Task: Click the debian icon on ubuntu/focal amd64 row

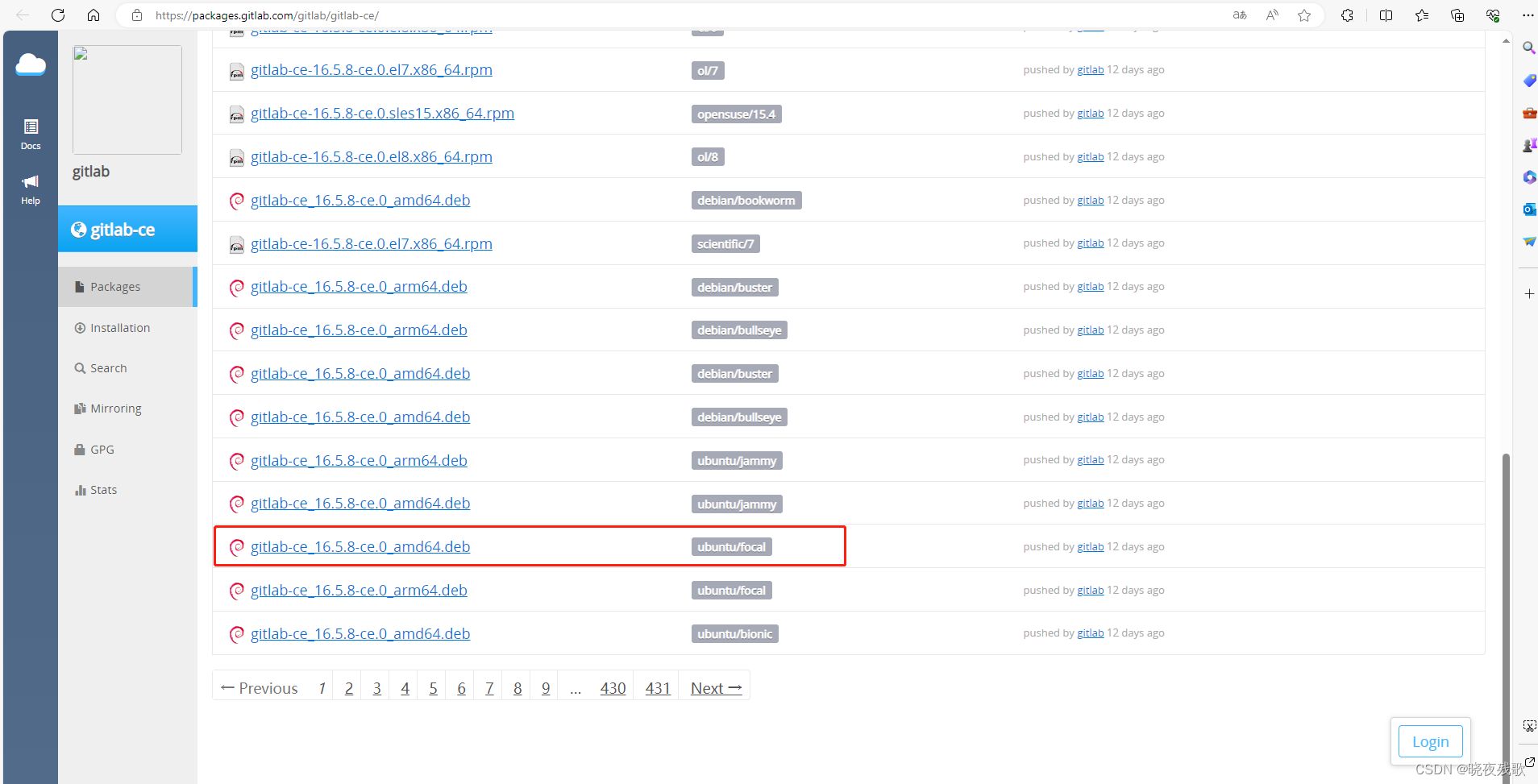Action: (x=236, y=548)
